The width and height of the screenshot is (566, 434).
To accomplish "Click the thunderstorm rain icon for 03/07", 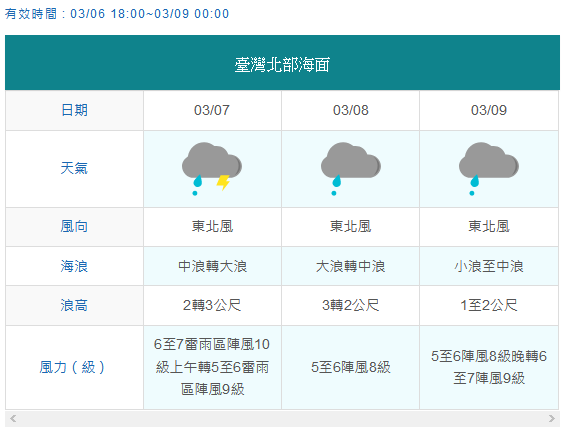I will point(212,169).
